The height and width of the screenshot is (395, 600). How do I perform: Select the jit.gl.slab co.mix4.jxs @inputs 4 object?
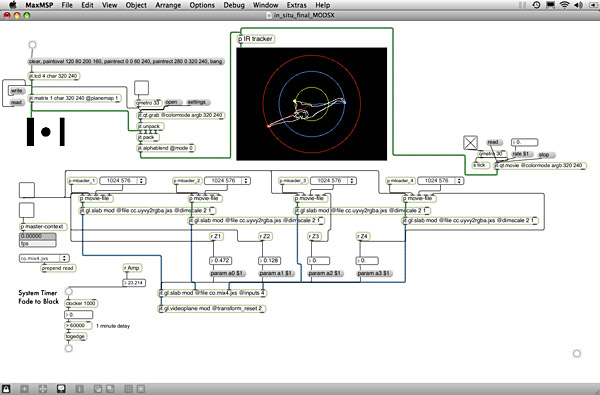point(212,293)
